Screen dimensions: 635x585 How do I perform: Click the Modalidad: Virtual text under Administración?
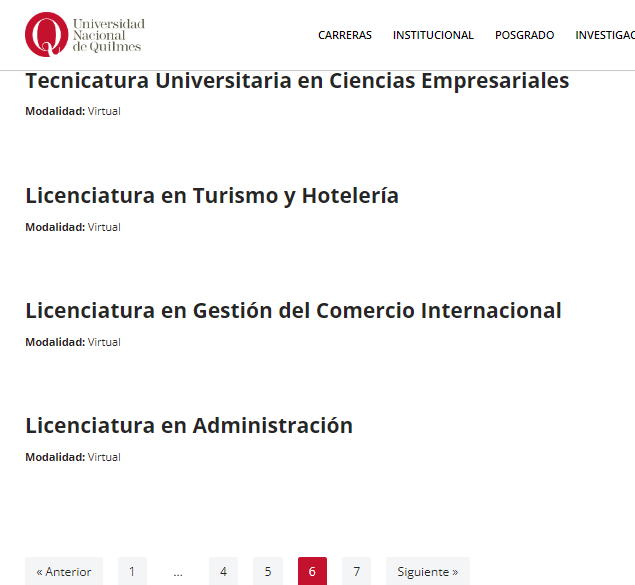tap(73, 457)
